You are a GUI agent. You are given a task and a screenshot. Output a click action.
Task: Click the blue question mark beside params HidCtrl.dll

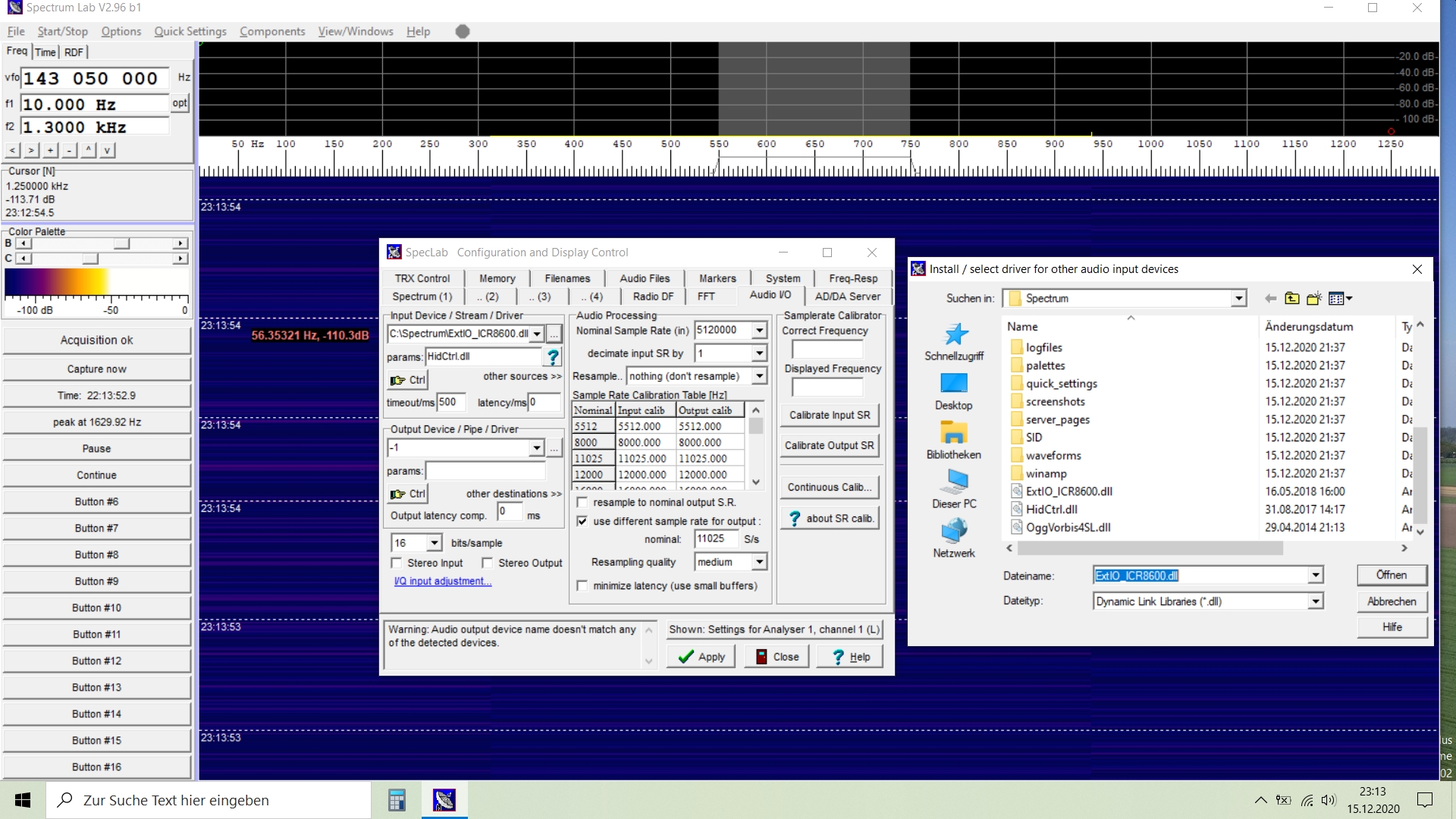pos(553,356)
